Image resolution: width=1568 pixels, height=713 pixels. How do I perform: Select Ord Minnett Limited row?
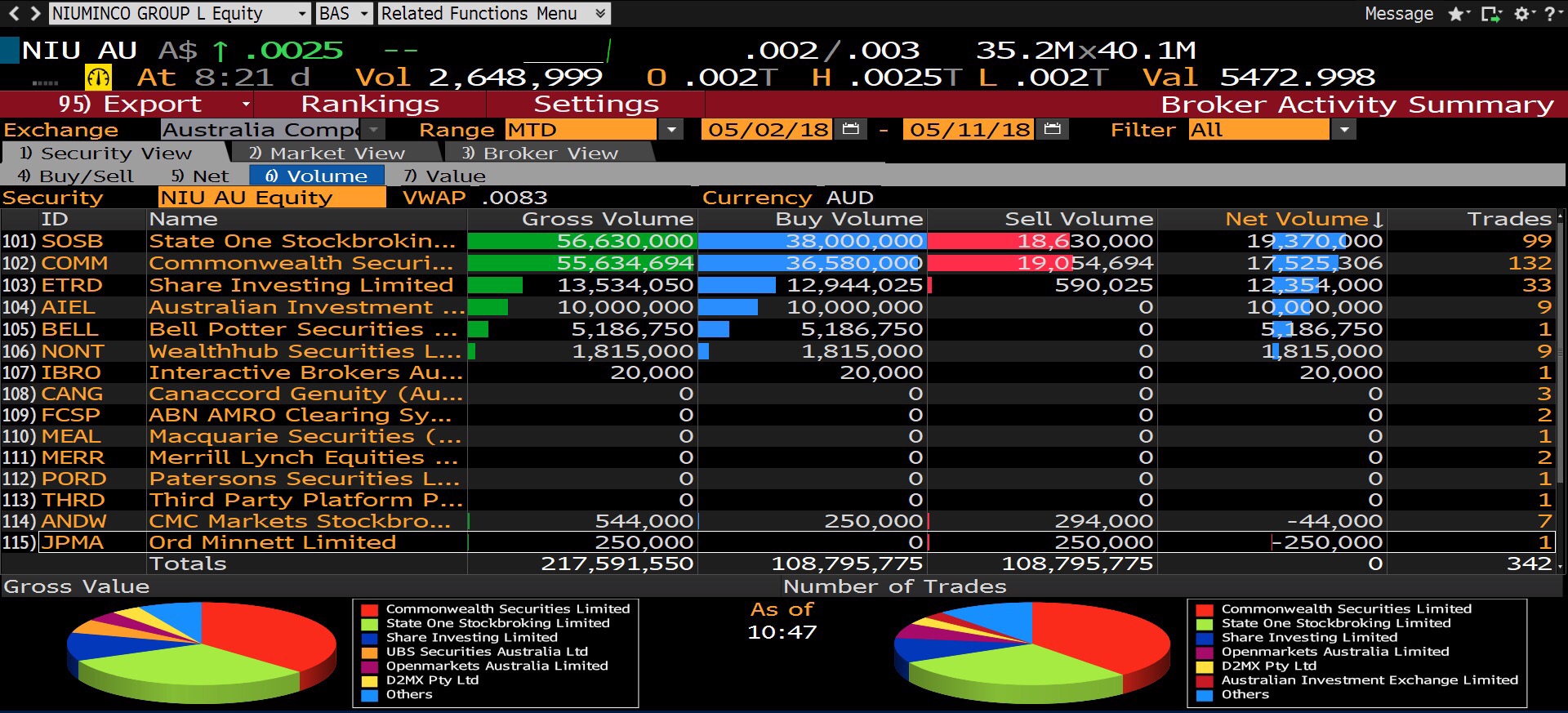pyautogui.click(x=777, y=542)
